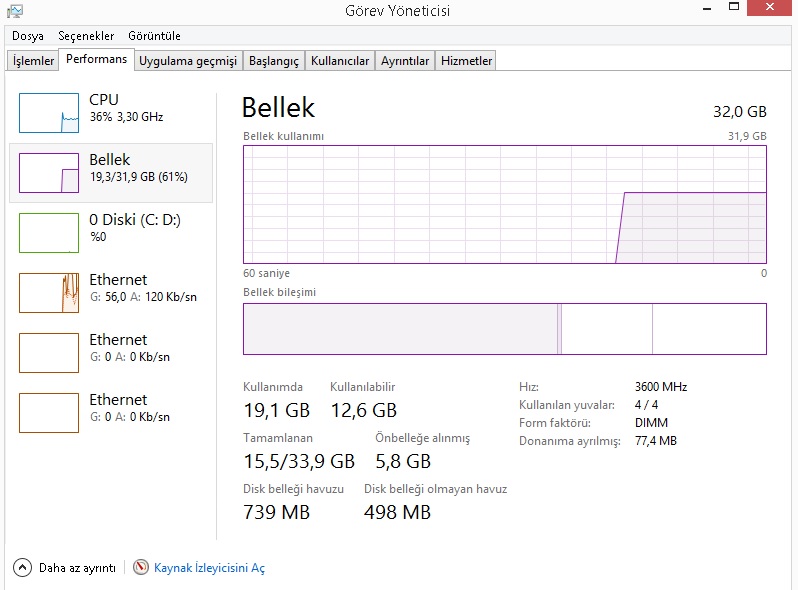798x590 pixels.
Task: Select the CPU mini graph thumbnail
Action: tap(49, 113)
